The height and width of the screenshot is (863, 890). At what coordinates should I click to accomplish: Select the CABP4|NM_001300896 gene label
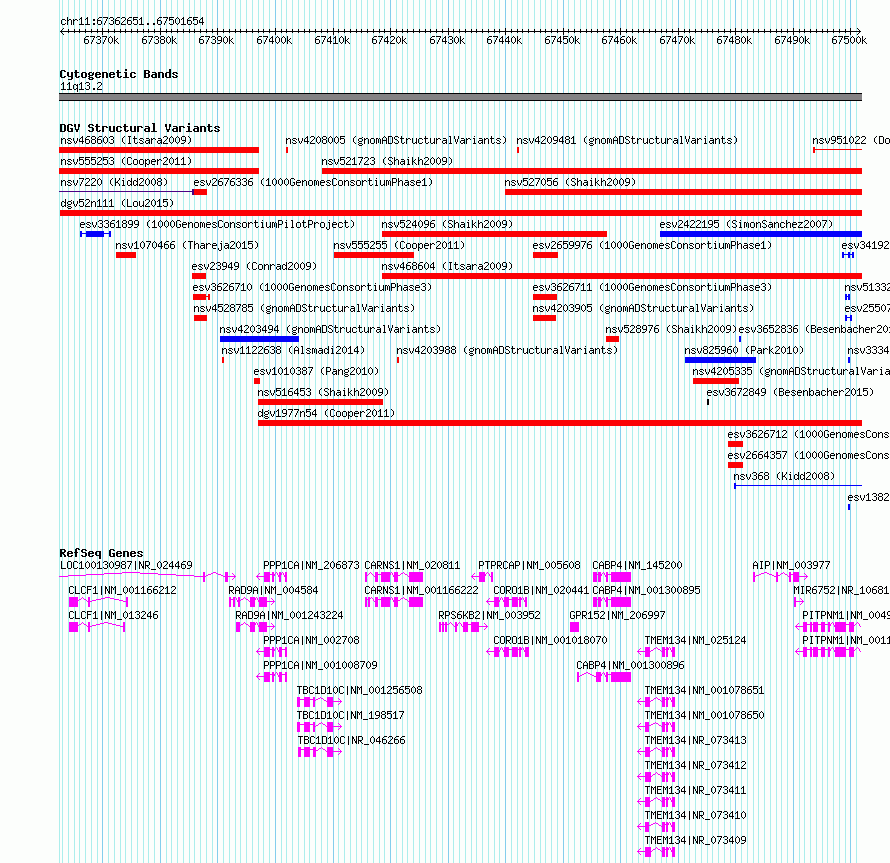630,665
